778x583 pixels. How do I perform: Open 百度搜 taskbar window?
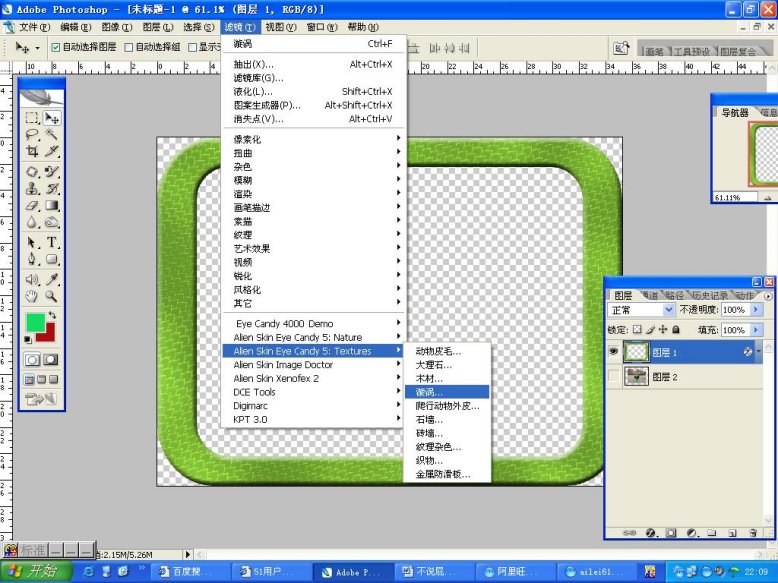[x=190, y=572]
